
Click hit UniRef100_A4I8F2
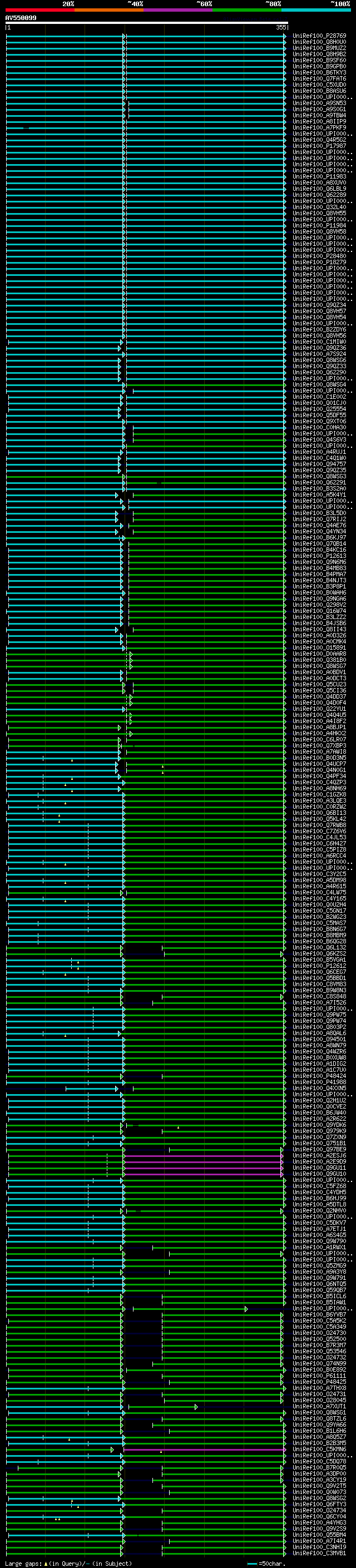click(x=319, y=721)
